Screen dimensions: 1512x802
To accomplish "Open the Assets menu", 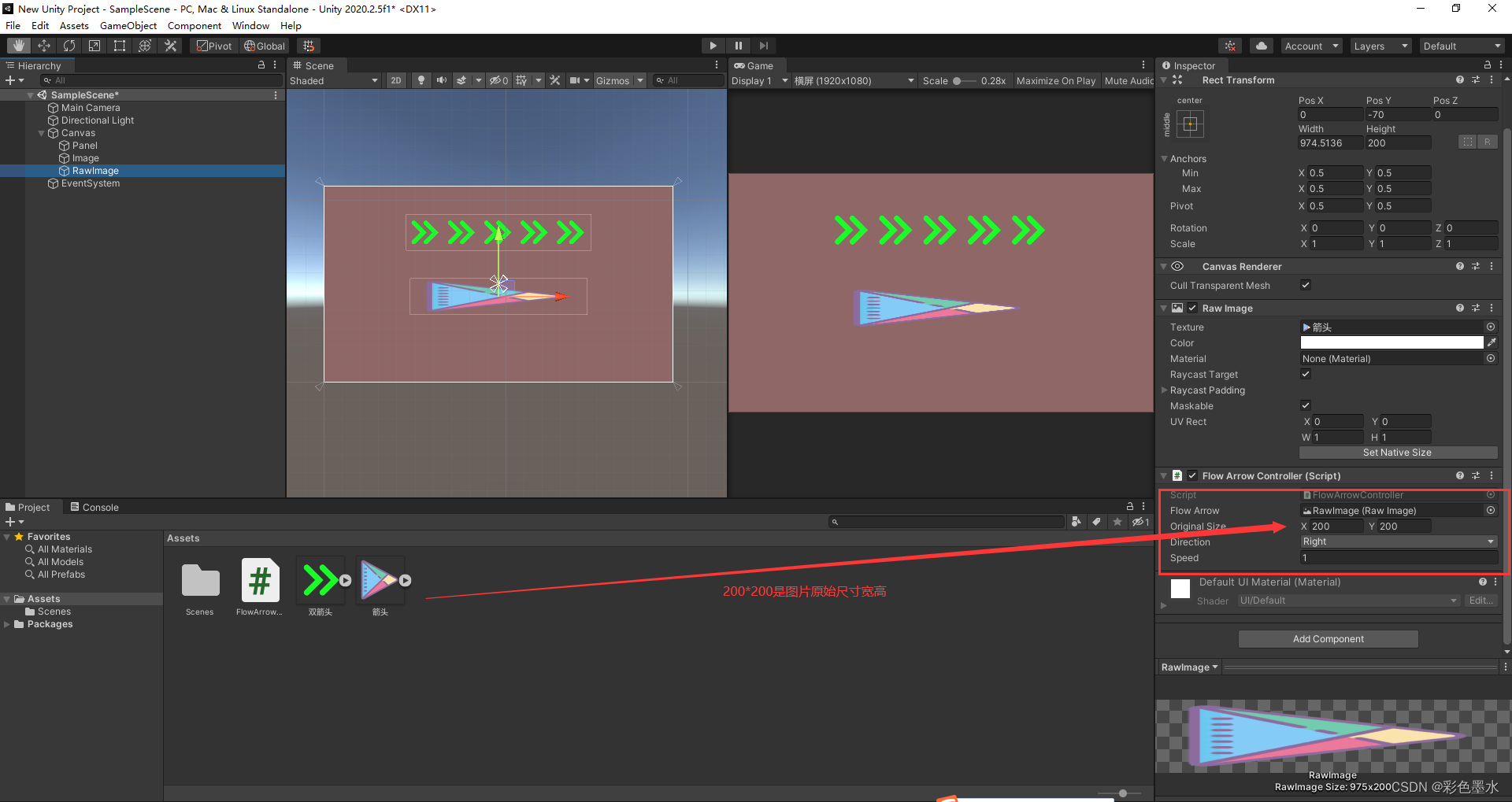I will [74, 25].
